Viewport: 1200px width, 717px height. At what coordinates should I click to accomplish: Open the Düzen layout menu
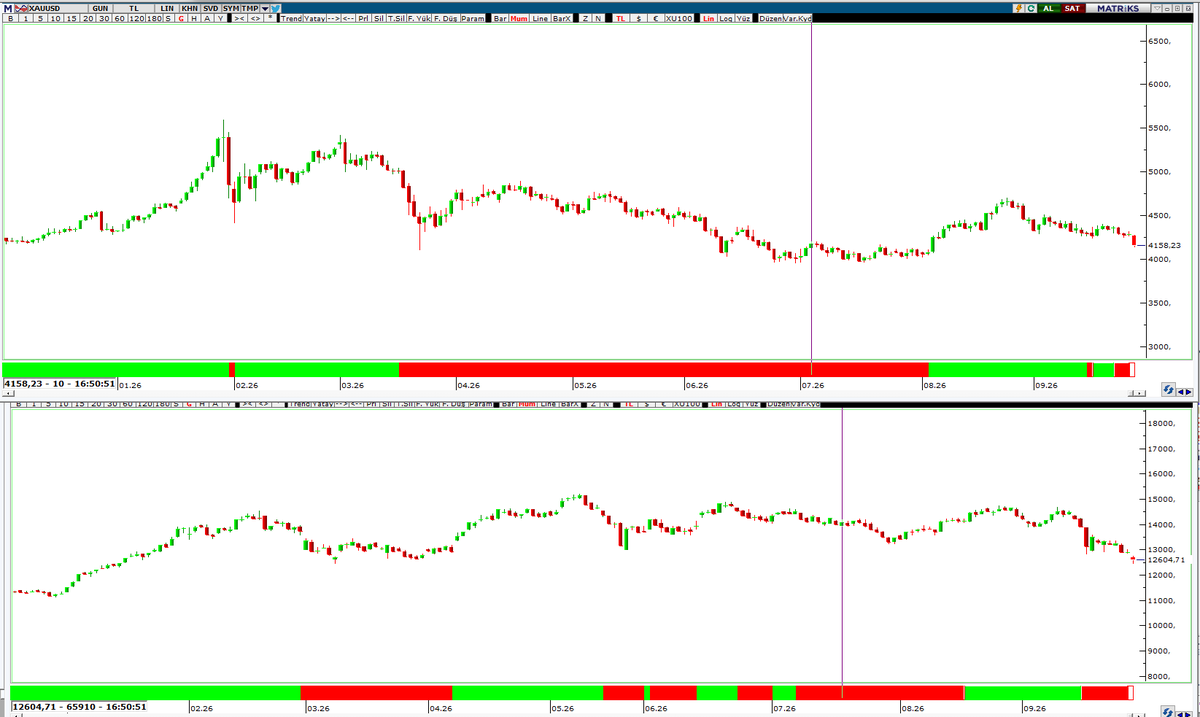(x=771, y=19)
